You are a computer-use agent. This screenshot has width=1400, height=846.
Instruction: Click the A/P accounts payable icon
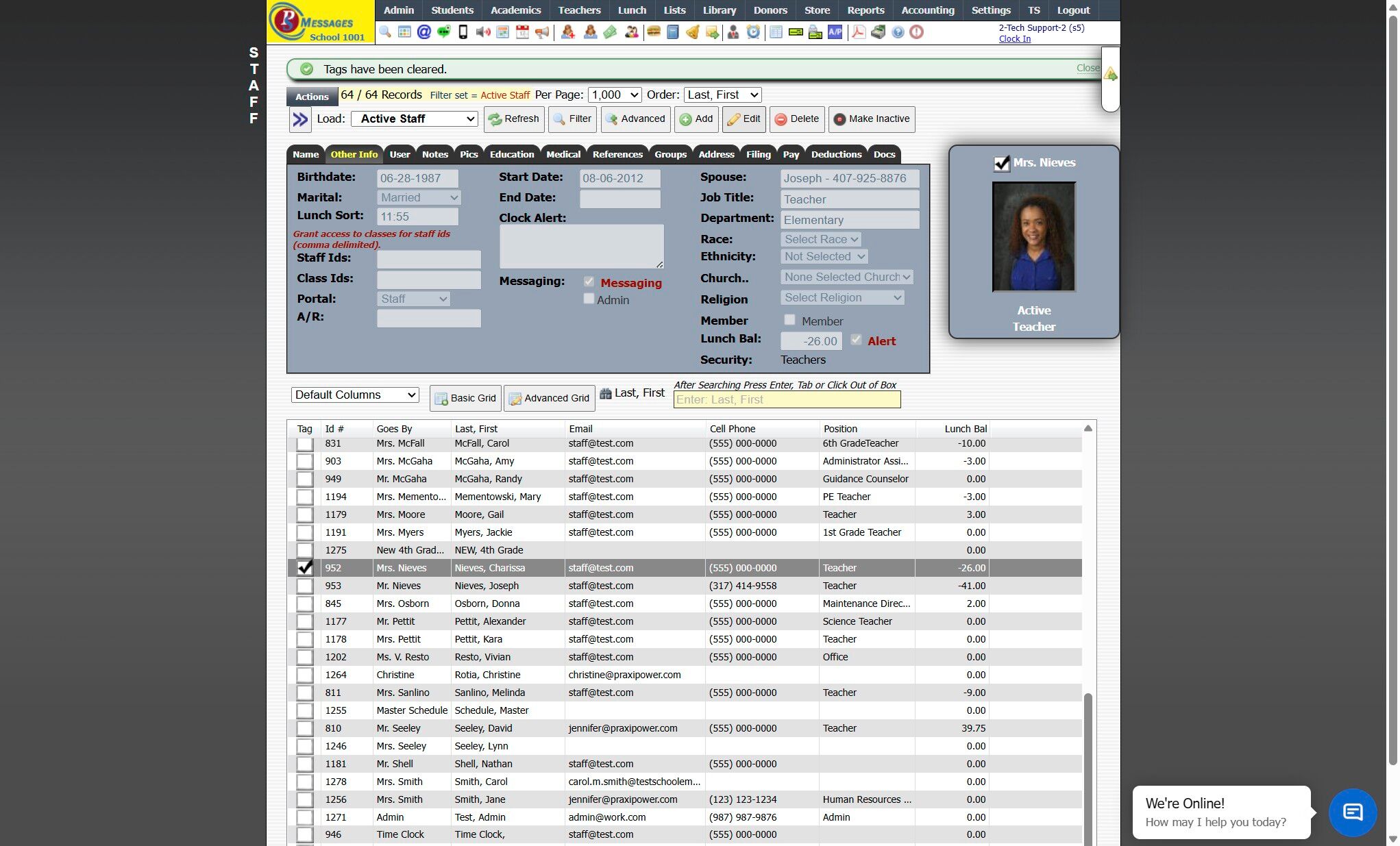(835, 32)
